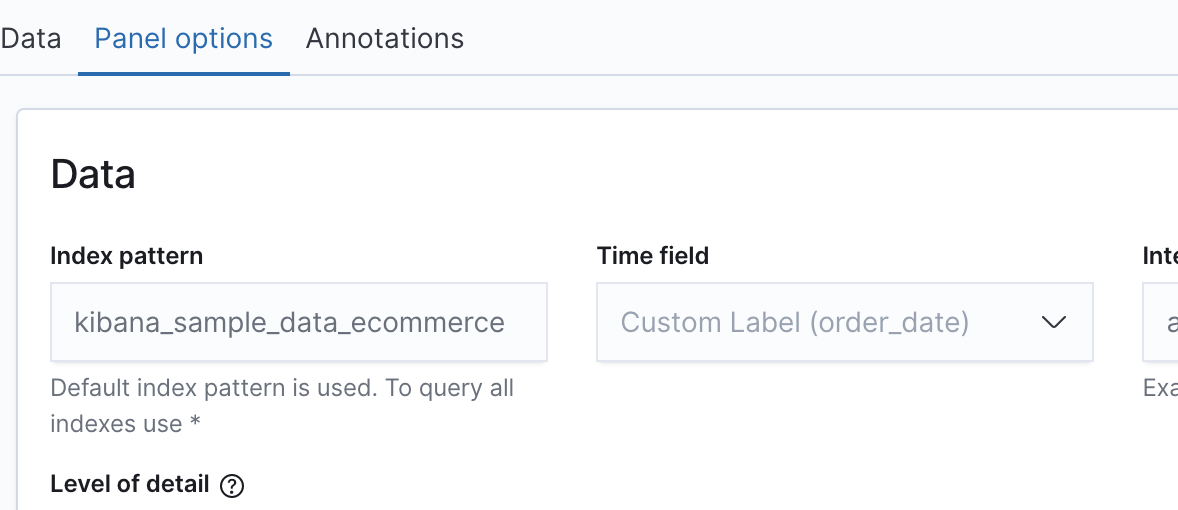The height and width of the screenshot is (510, 1178).
Task: Click the Level of detail help icon
Action: coord(232,486)
